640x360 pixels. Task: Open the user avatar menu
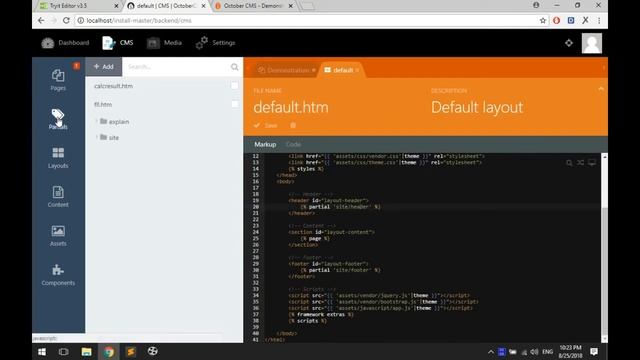click(591, 43)
